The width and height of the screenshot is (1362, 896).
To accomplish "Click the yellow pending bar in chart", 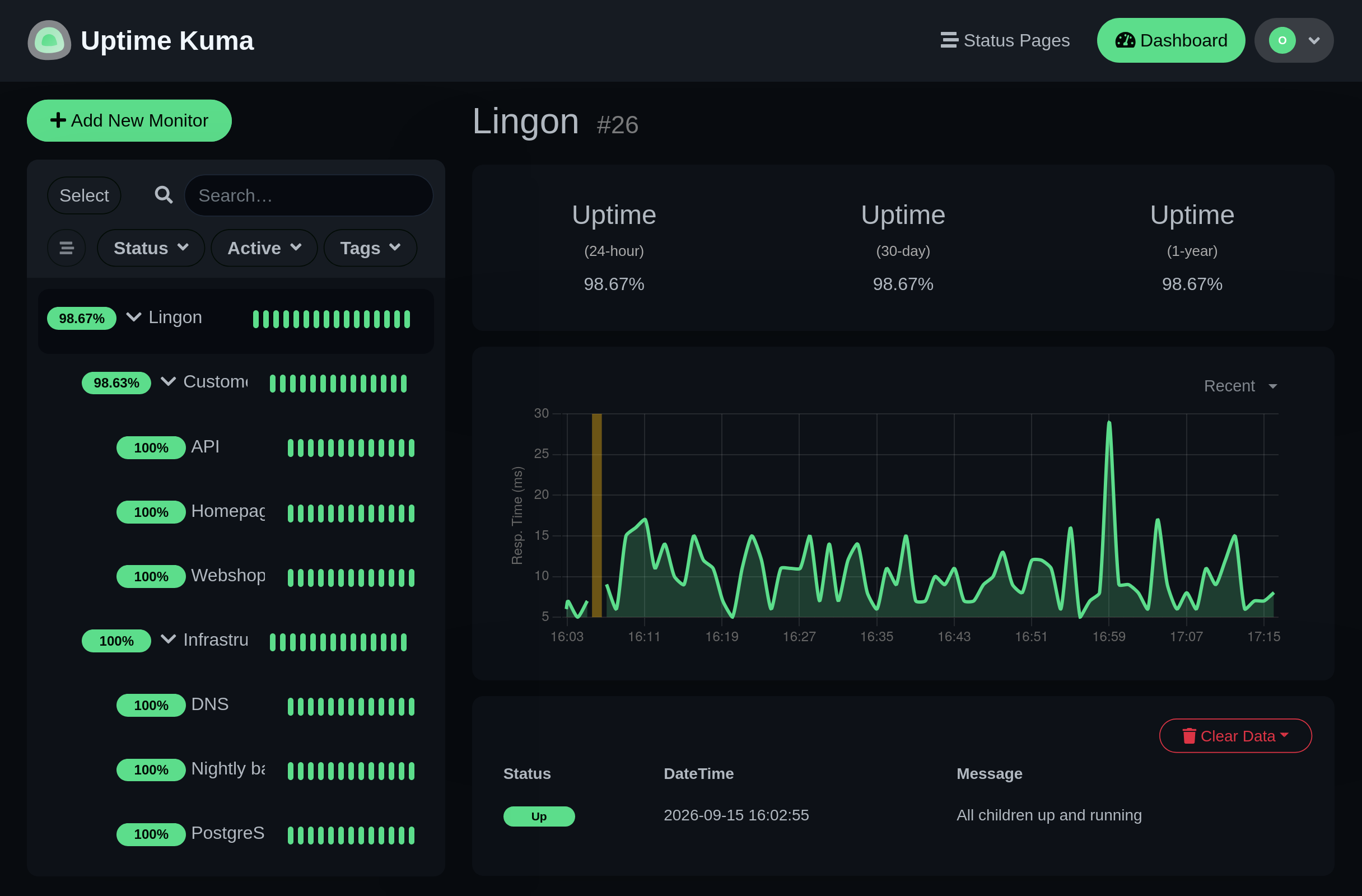I will click(596, 515).
